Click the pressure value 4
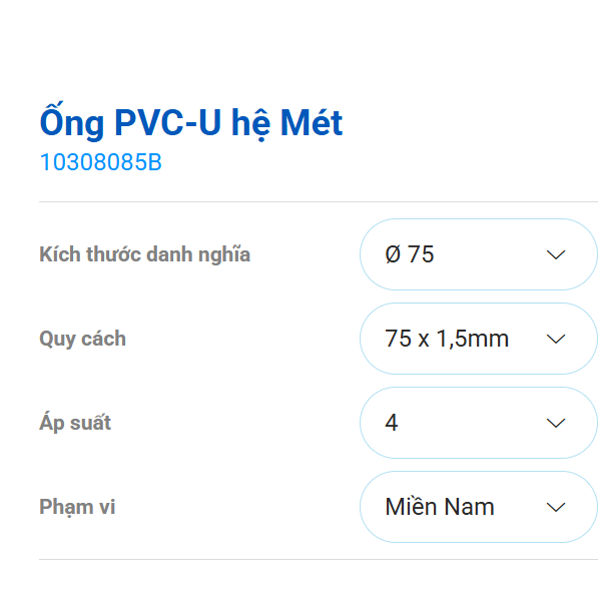Image resolution: width=600 pixels, height=600 pixels. click(x=391, y=423)
